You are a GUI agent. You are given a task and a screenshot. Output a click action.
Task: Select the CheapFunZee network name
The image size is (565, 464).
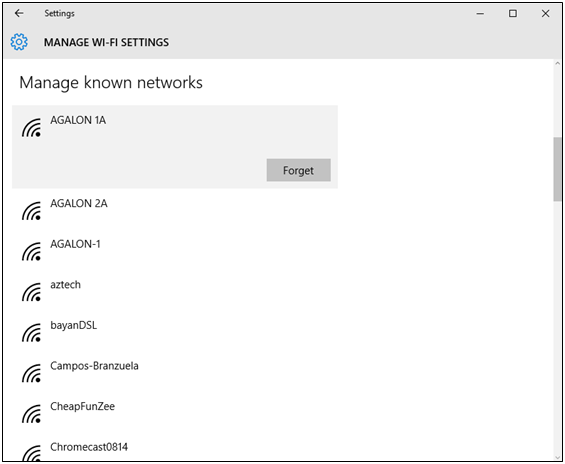[x=83, y=406]
